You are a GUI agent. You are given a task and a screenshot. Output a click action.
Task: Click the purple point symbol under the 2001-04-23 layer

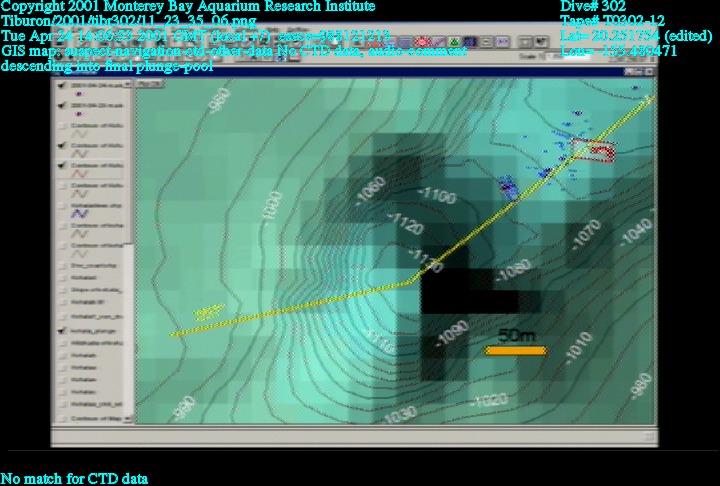pyautogui.click(x=79, y=114)
